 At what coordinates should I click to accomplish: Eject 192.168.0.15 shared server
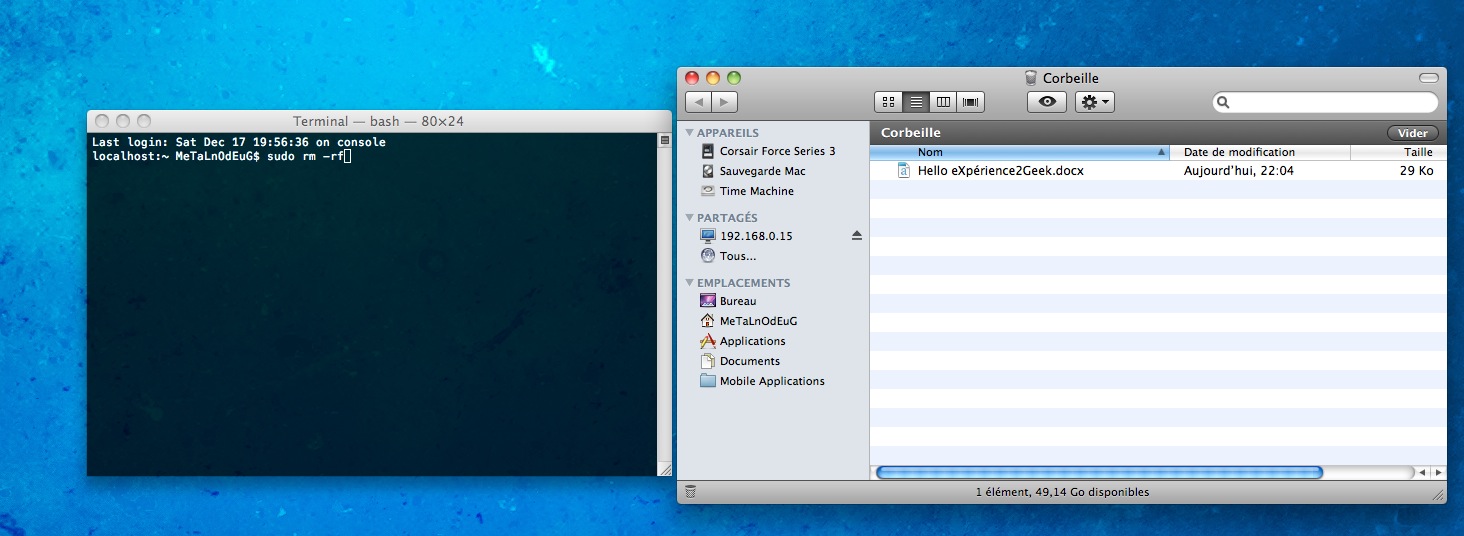pyautogui.click(x=856, y=236)
